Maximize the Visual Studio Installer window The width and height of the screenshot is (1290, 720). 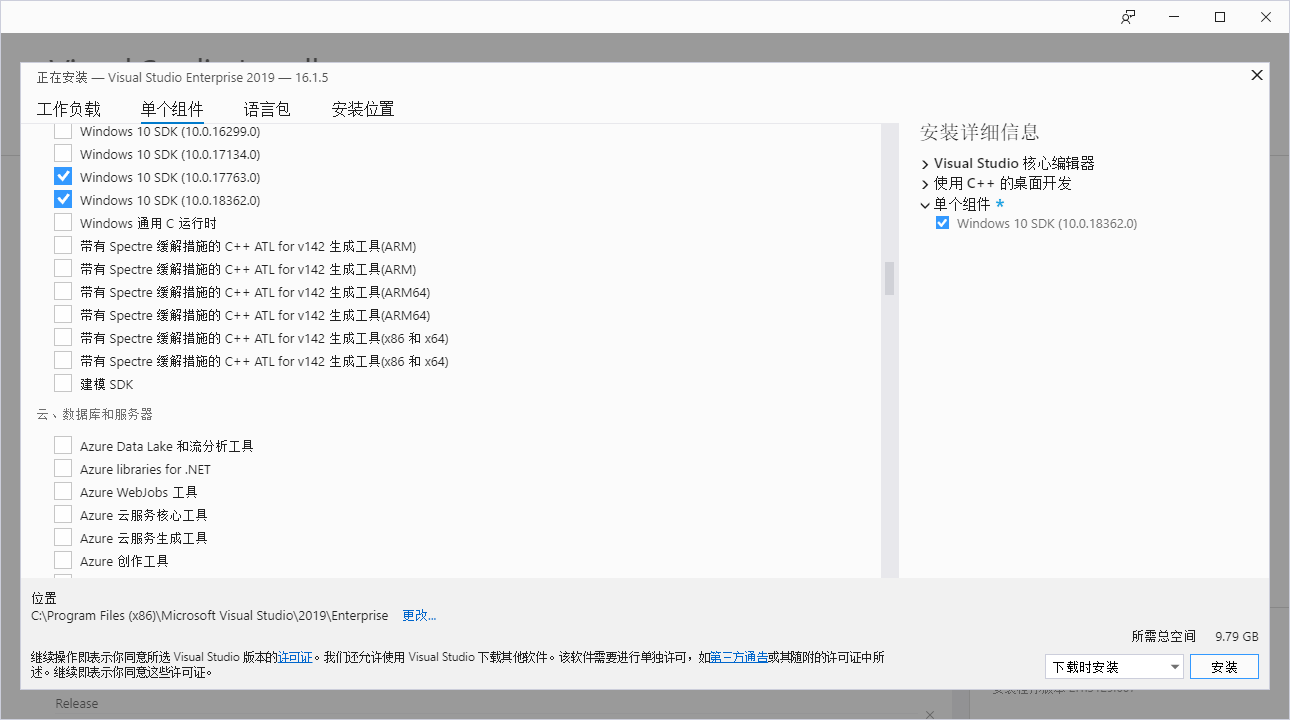click(x=1220, y=17)
